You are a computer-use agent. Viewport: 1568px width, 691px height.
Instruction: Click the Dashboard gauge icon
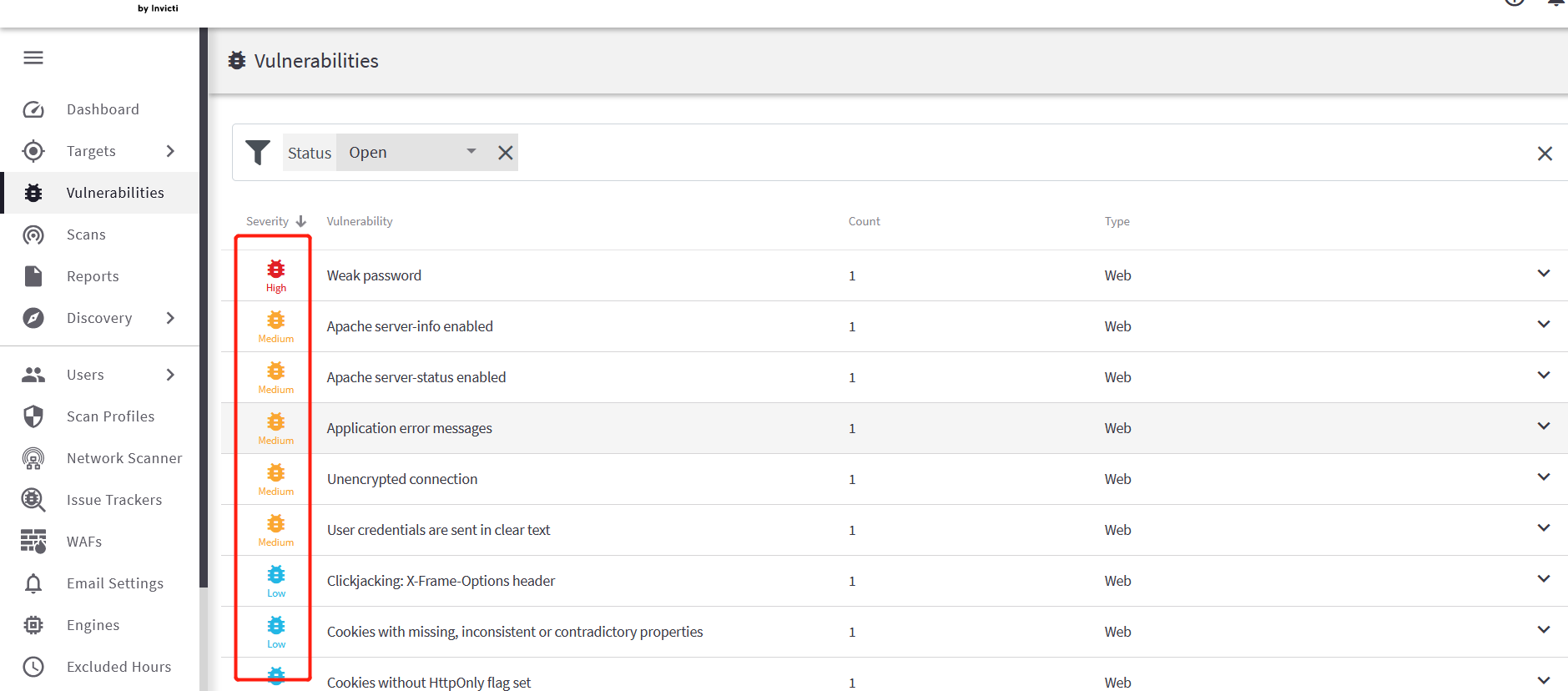click(x=33, y=109)
